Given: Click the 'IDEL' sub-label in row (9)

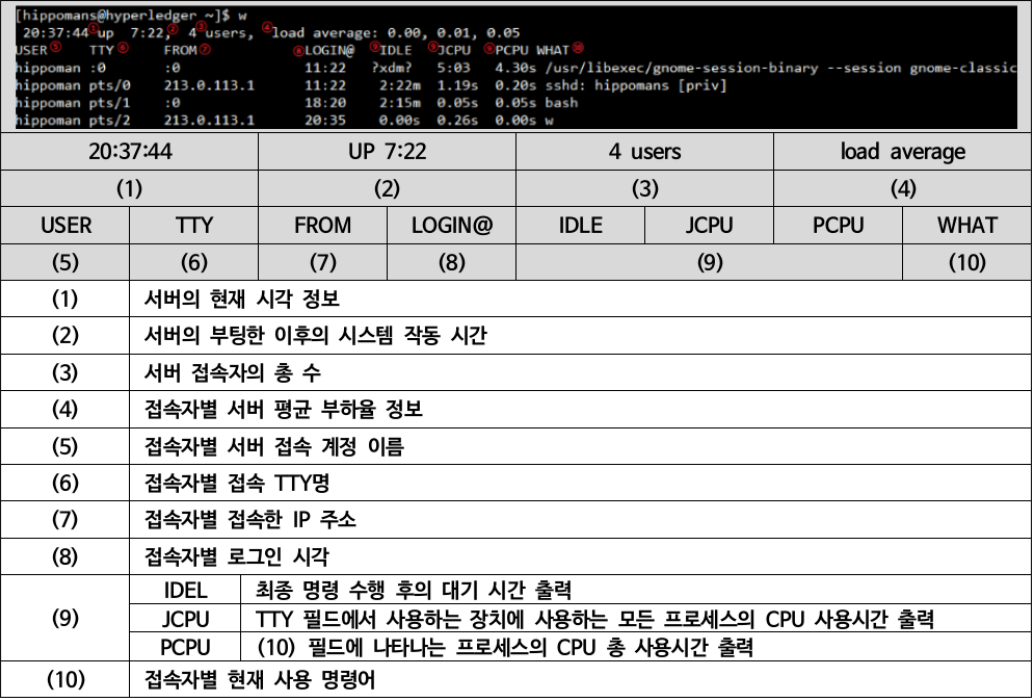Looking at the screenshot, I should coord(185,590).
